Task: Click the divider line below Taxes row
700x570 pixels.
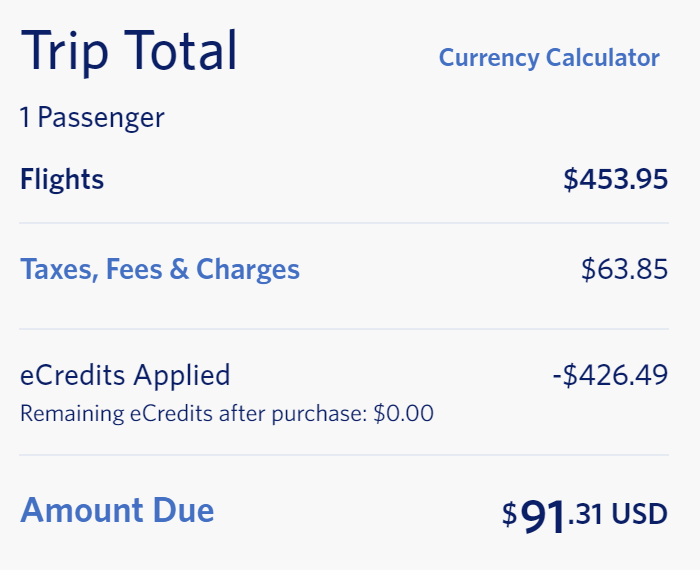Action: [x=344, y=329]
